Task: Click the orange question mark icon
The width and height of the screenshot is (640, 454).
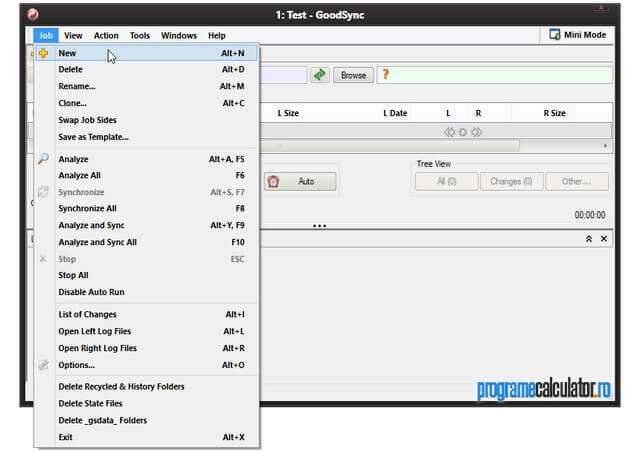Action: pyautogui.click(x=385, y=74)
